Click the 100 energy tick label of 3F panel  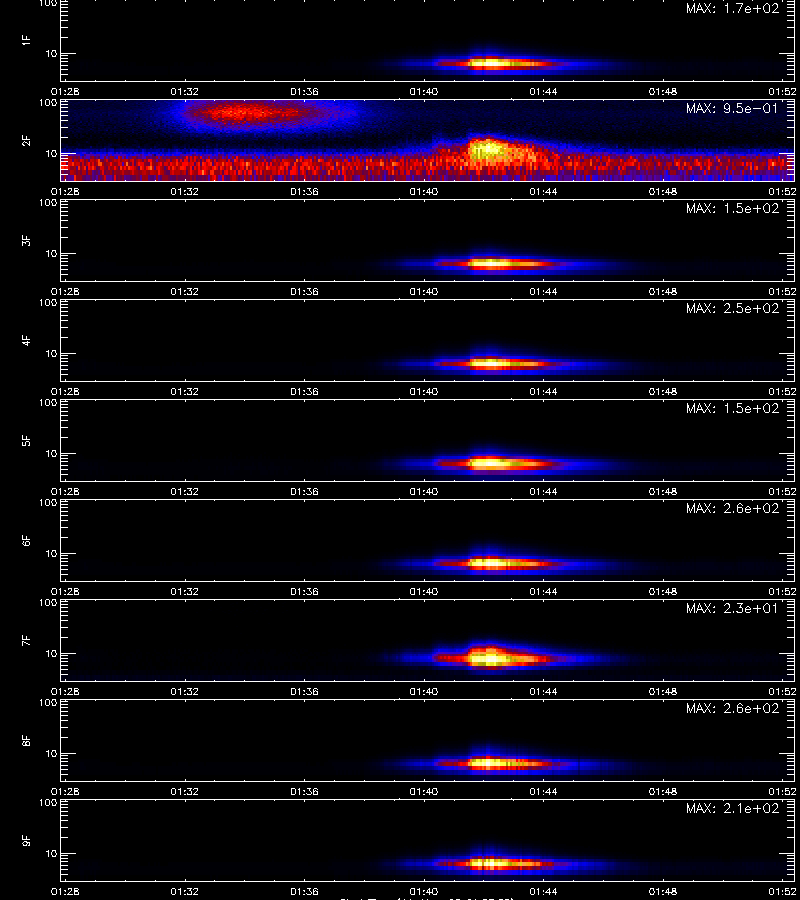[x=48, y=203]
